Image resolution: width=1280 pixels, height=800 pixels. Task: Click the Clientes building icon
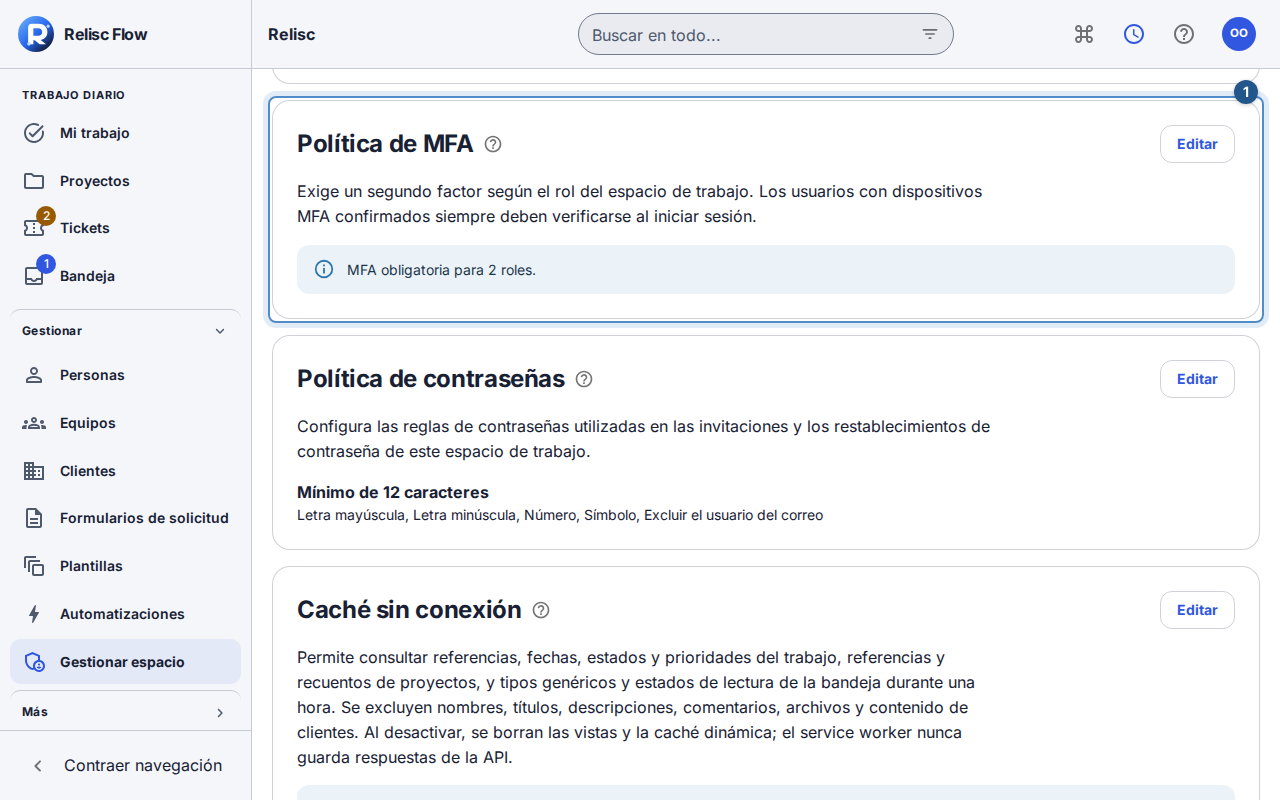click(34, 471)
